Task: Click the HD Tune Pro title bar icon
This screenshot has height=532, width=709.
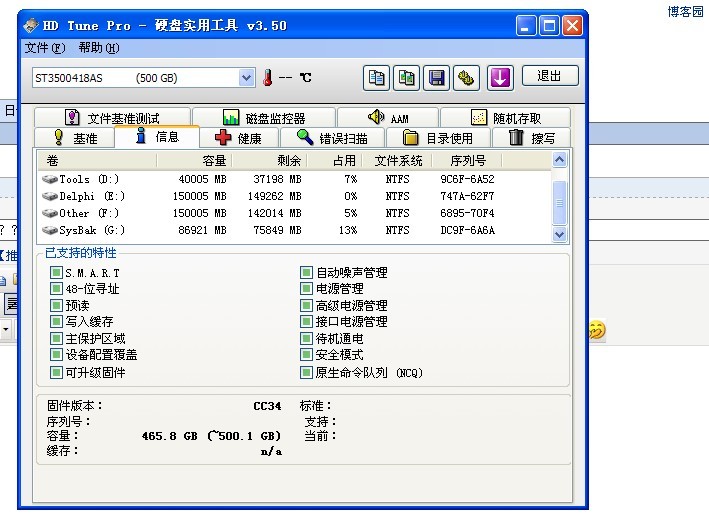Action: [31, 25]
